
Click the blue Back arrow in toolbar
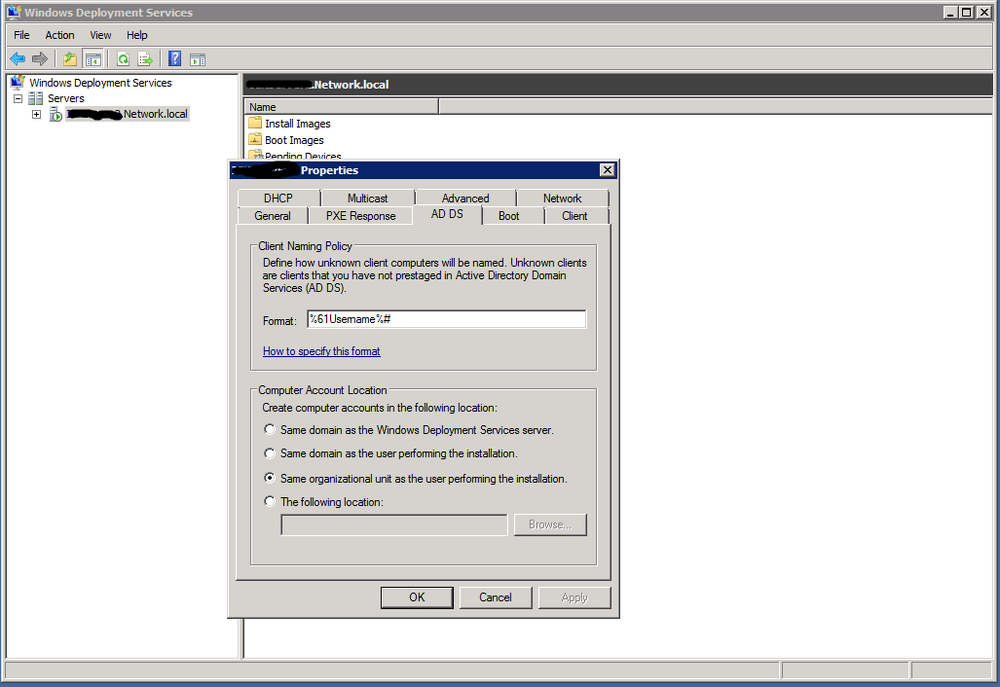click(x=18, y=59)
